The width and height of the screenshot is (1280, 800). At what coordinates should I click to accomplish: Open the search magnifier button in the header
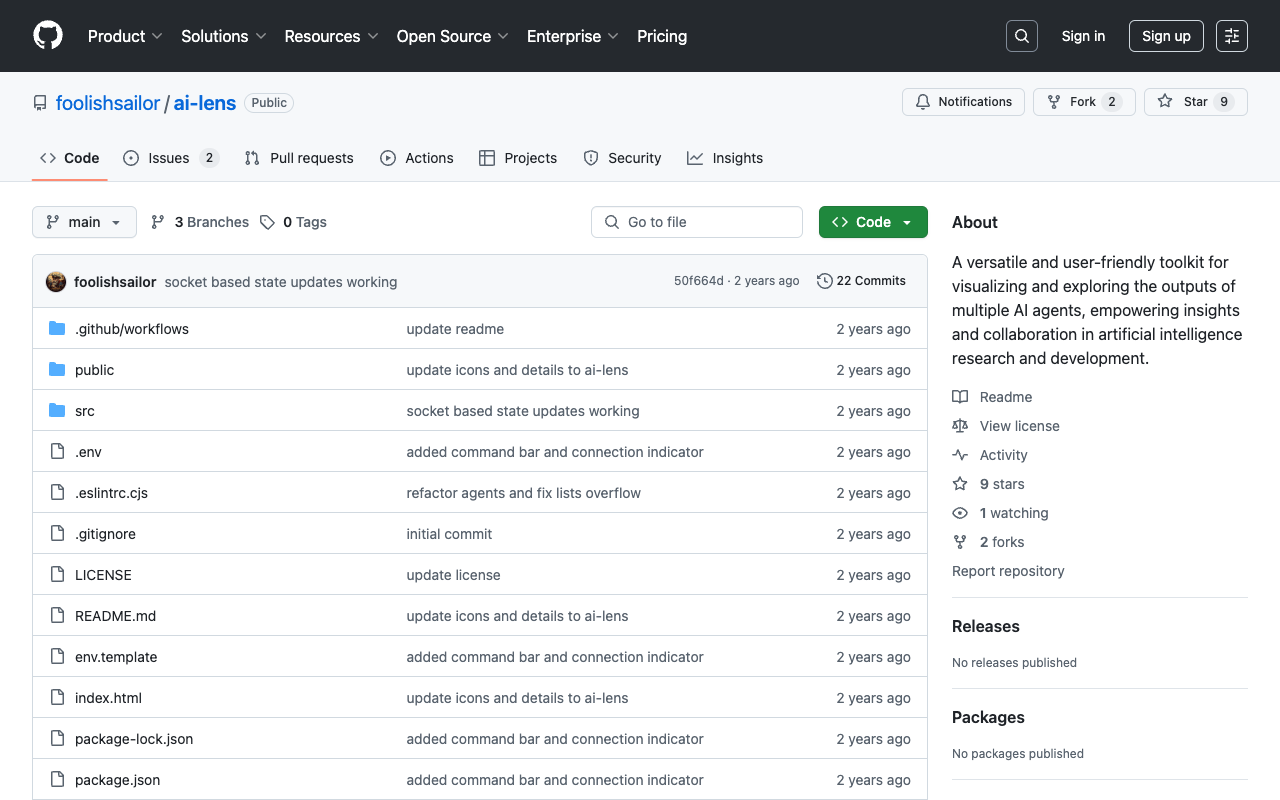[x=1022, y=36]
